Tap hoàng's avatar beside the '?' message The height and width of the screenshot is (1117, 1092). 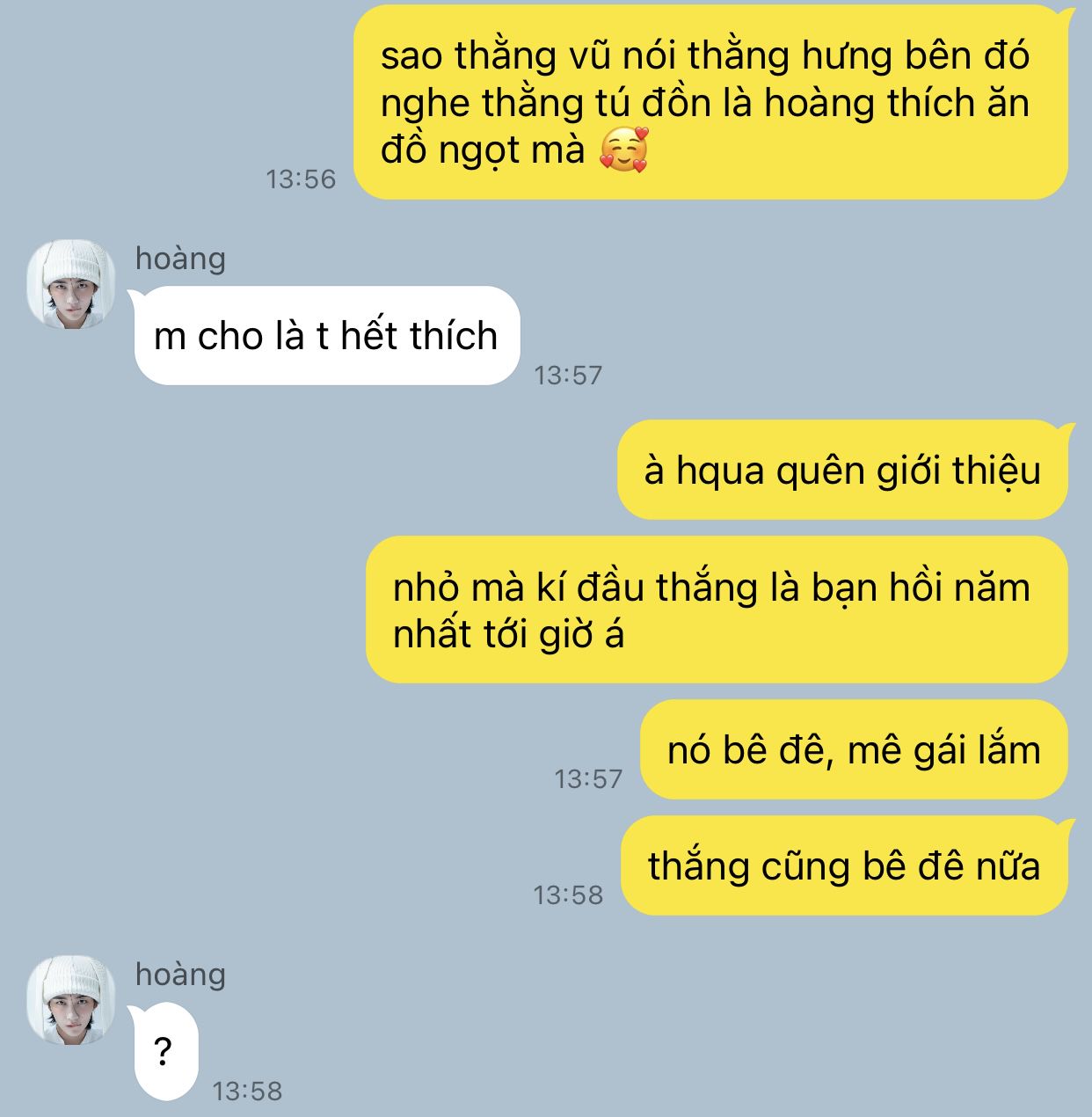point(70,1000)
